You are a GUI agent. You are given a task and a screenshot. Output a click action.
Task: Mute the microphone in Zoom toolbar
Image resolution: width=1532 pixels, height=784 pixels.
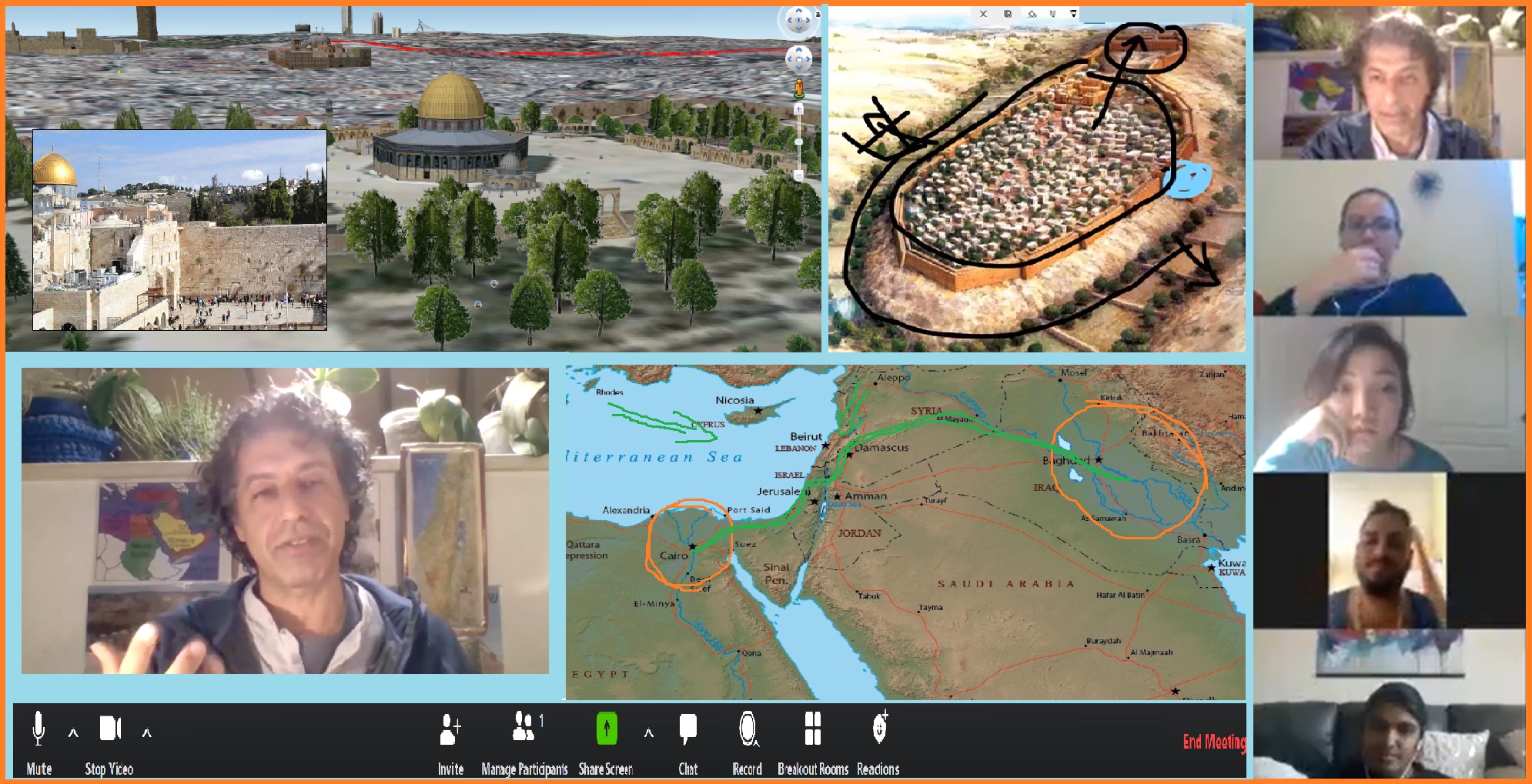pyautogui.click(x=38, y=729)
